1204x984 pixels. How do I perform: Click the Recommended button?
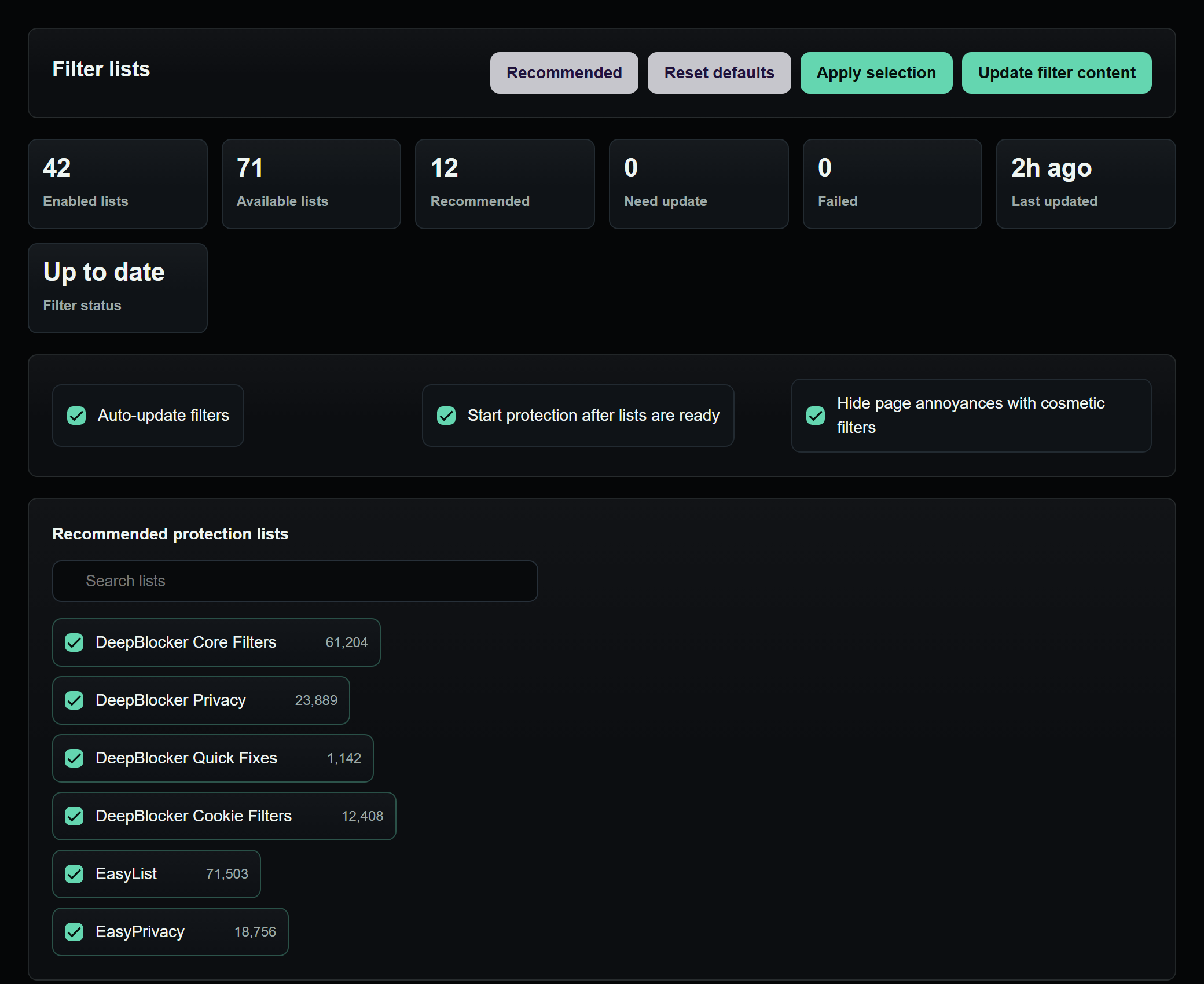(564, 73)
